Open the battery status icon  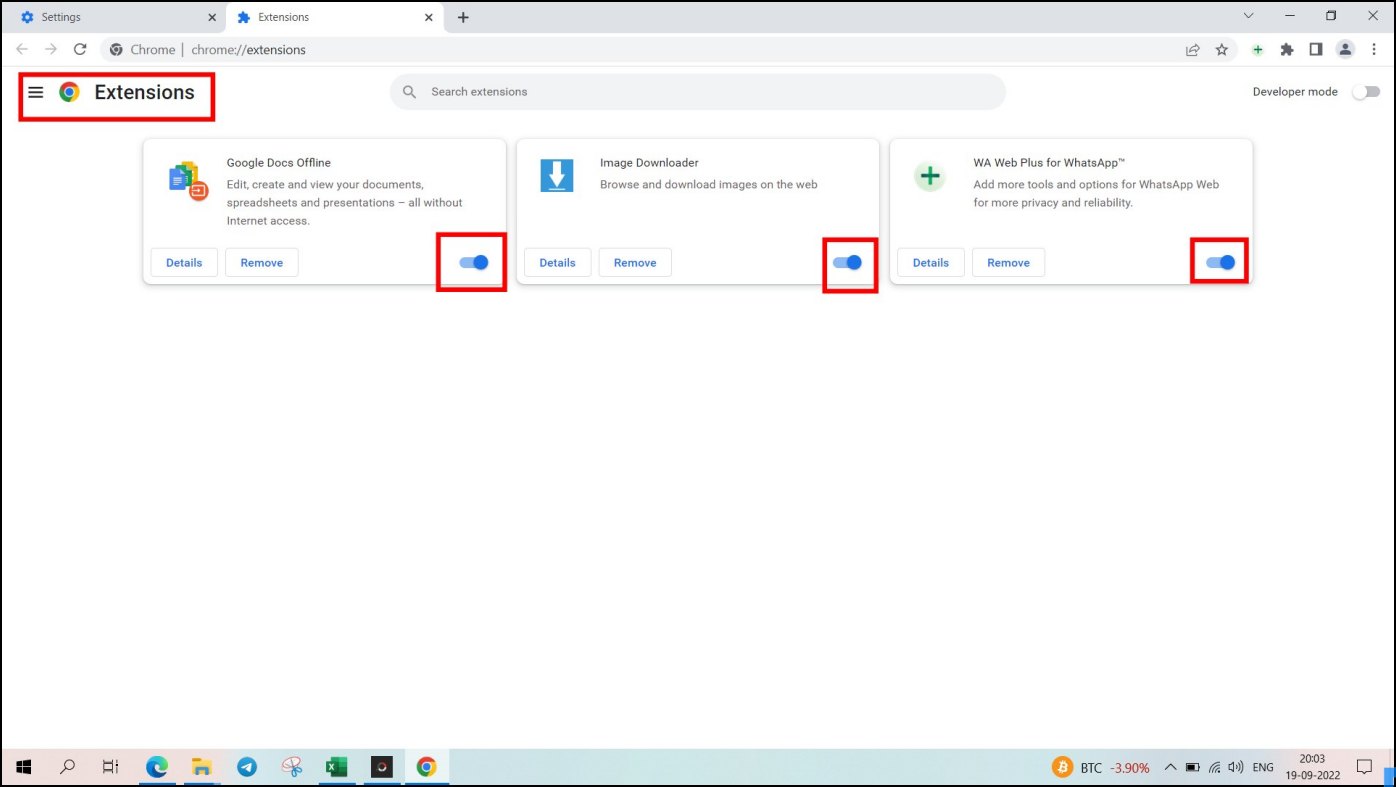click(x=1193, y=768)
